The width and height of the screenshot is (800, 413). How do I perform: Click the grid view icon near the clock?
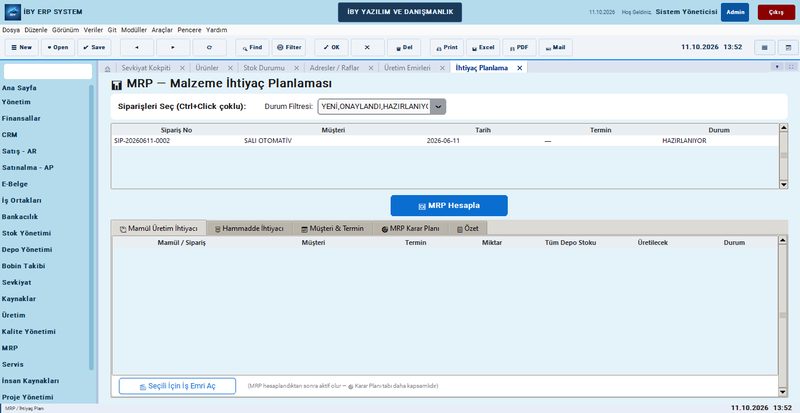click(765, 47)
